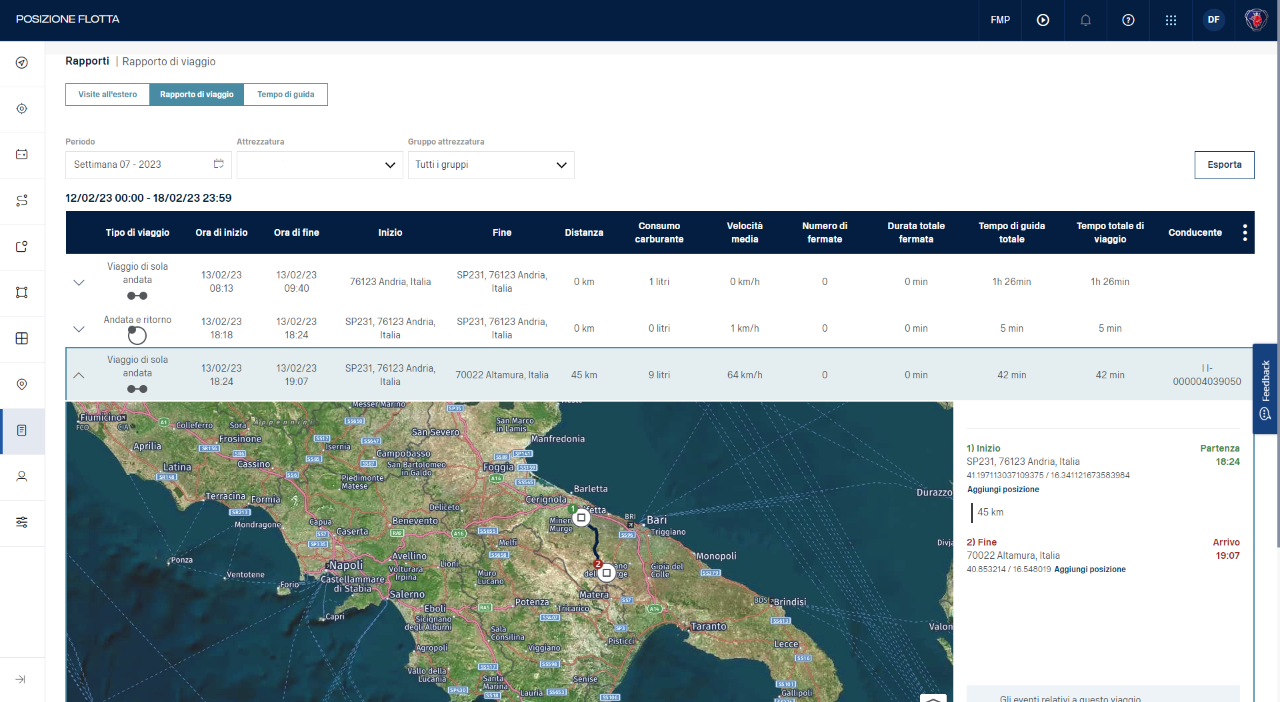This screenshot has height=702, width=1280.
Task: Open the Periodo week picker field
Action: click(149, 165)
